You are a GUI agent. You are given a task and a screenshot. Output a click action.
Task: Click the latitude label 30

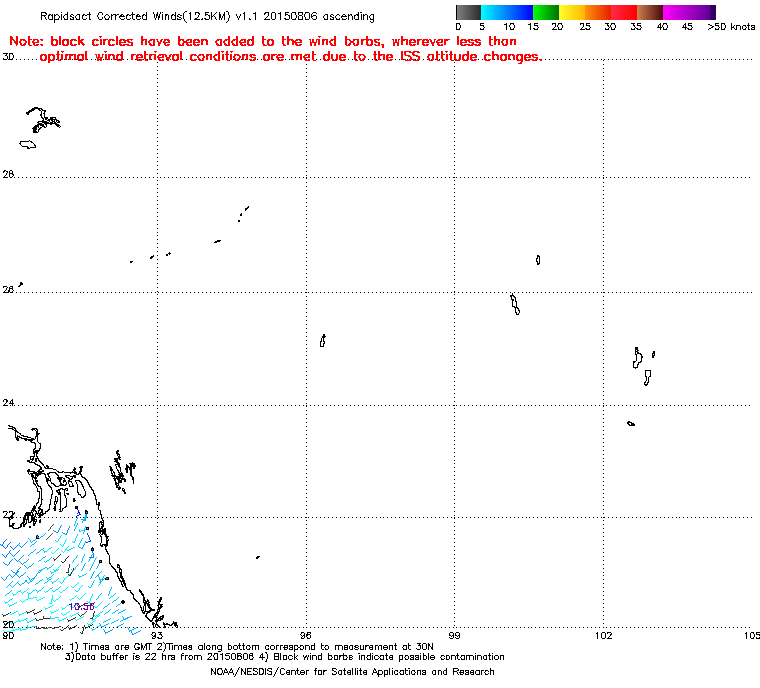(x=8, y=57)
